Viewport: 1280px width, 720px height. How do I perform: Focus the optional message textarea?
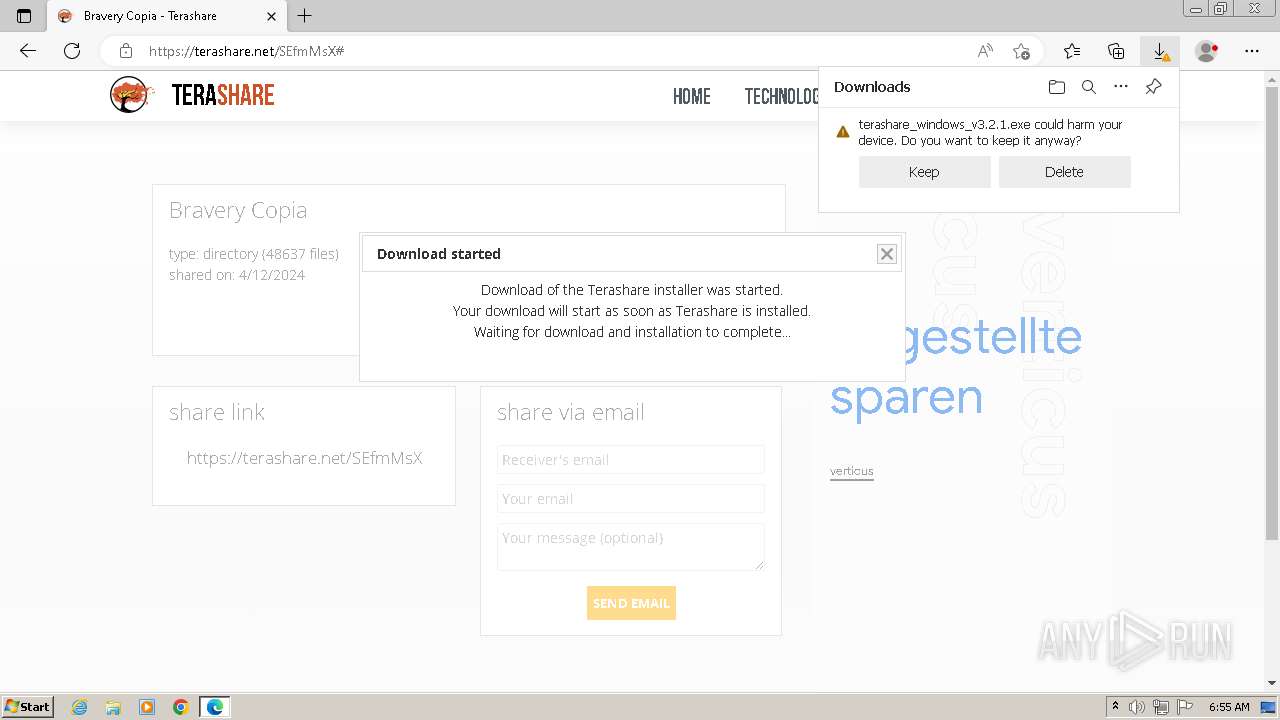click(x=631, y=547)
